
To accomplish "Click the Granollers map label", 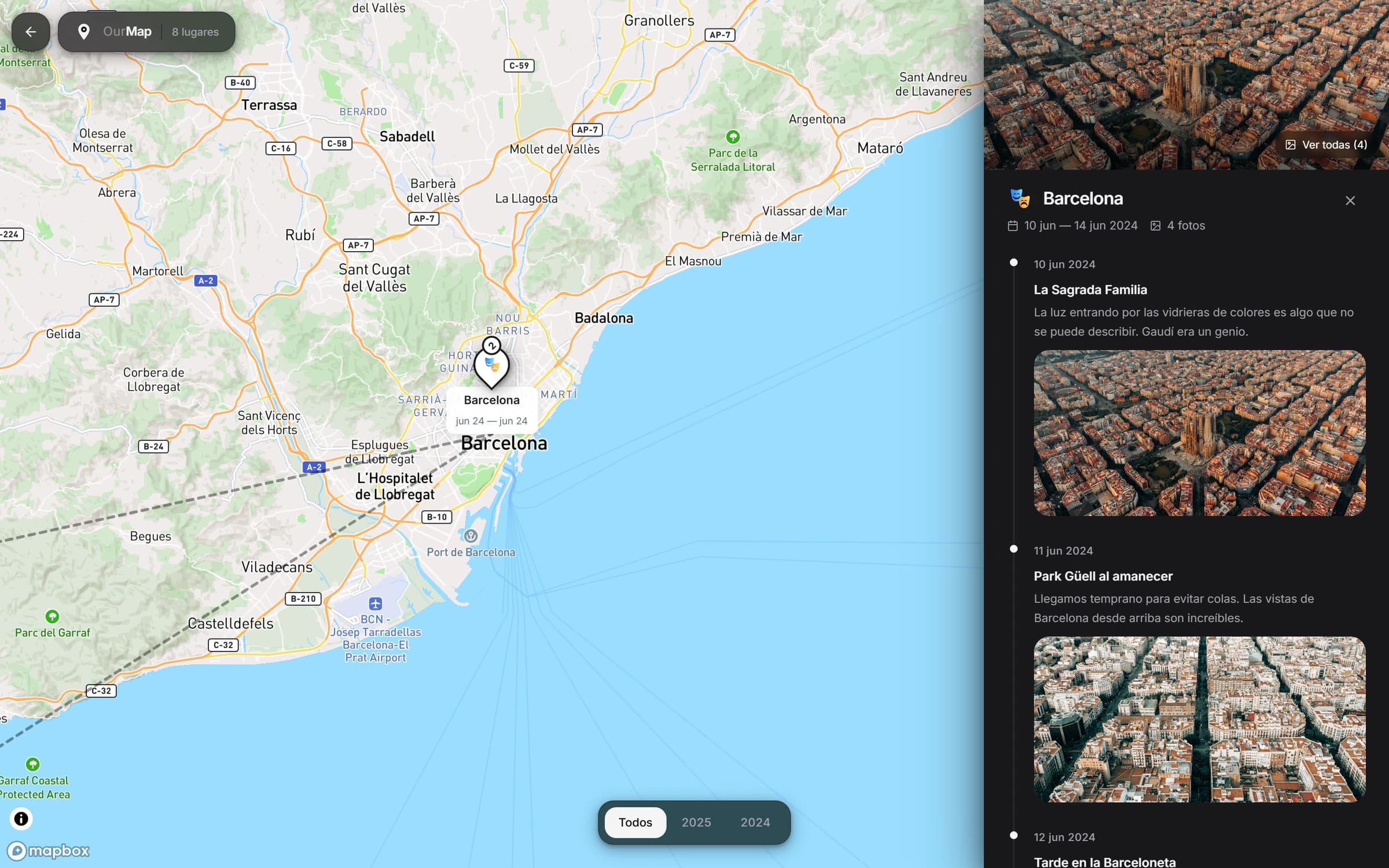I will (x=659, y=21).
